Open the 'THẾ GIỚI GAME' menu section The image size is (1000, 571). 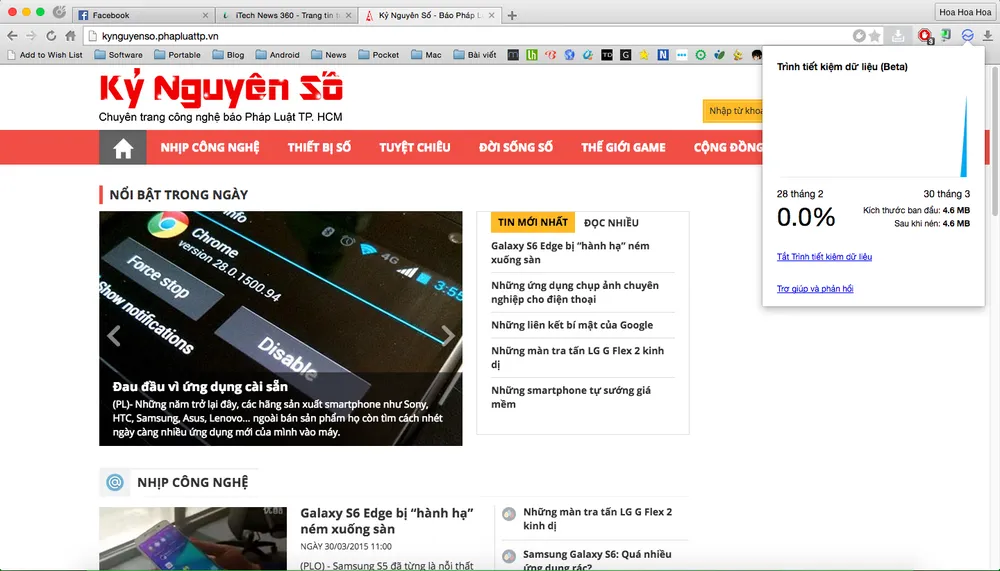(623, 148)
